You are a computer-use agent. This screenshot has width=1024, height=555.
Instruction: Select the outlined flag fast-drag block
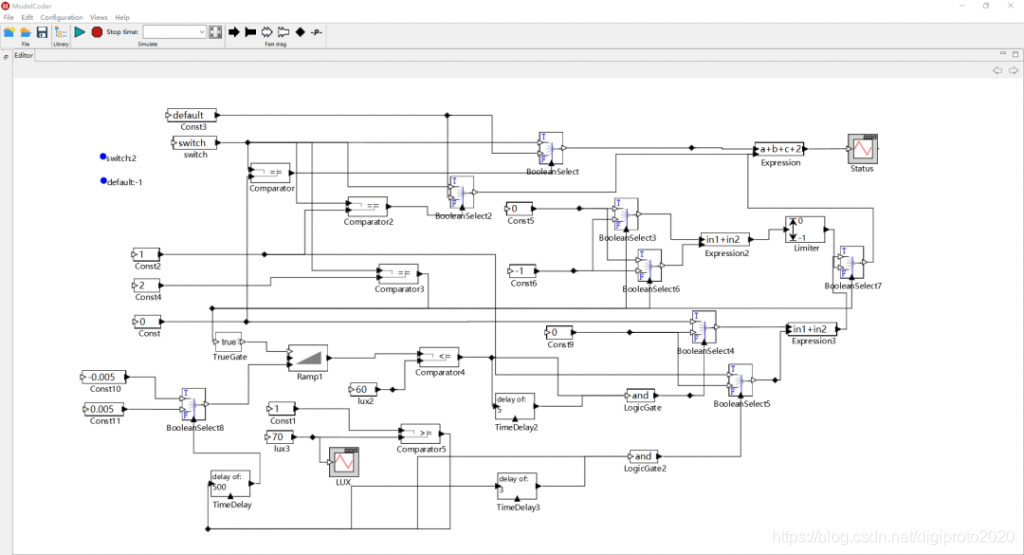tap(283, 32)
